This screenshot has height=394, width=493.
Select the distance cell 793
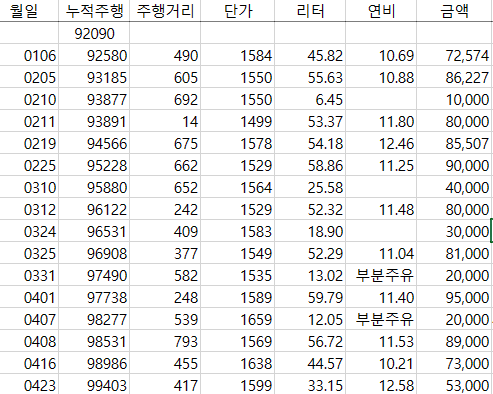[165, 341]
